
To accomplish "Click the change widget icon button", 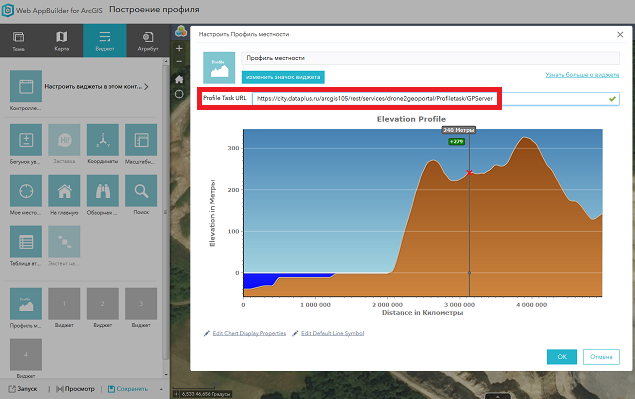I will coord(283,77).
